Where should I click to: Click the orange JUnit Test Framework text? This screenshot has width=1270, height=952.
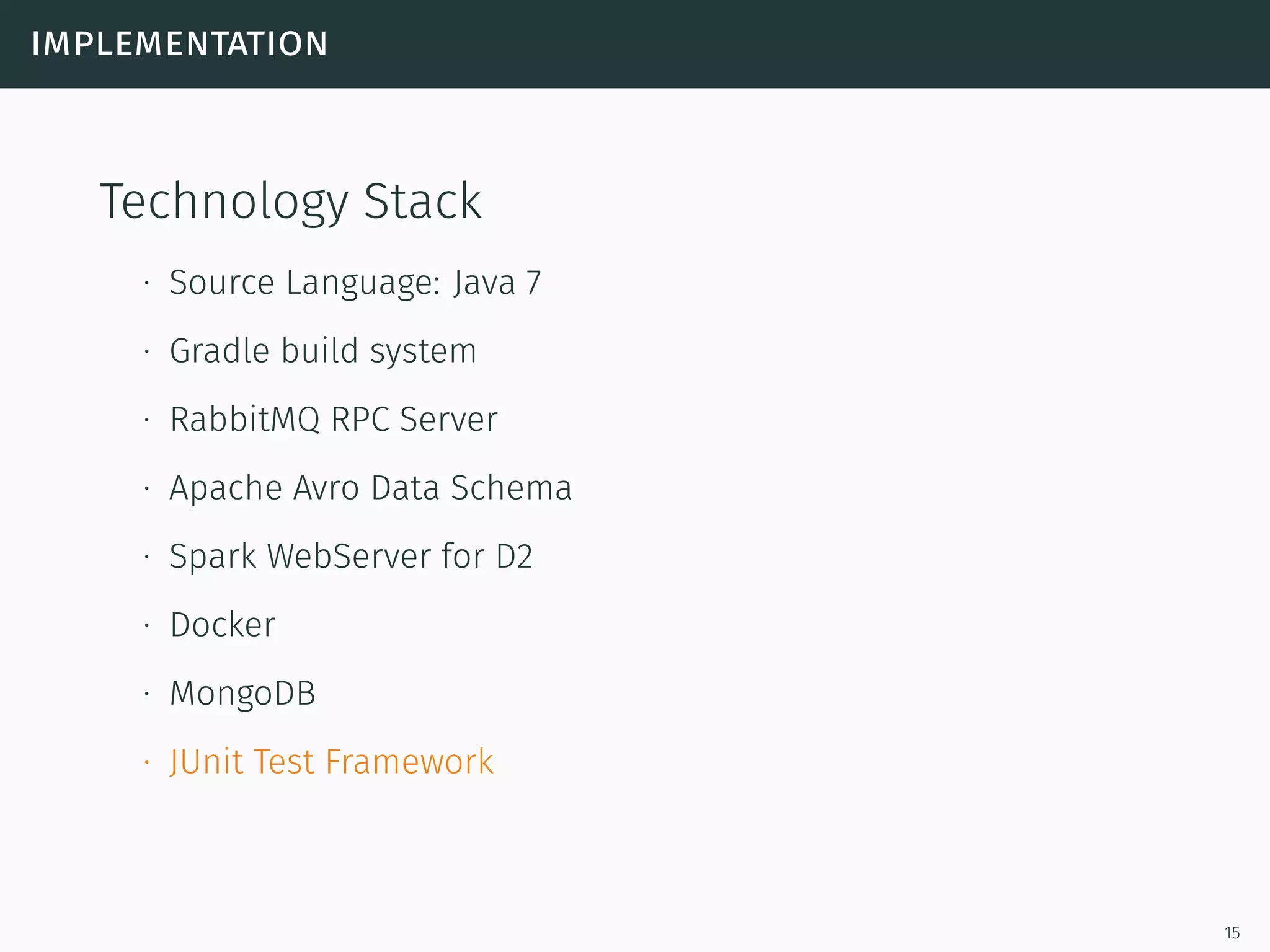[x=331, y=762]
